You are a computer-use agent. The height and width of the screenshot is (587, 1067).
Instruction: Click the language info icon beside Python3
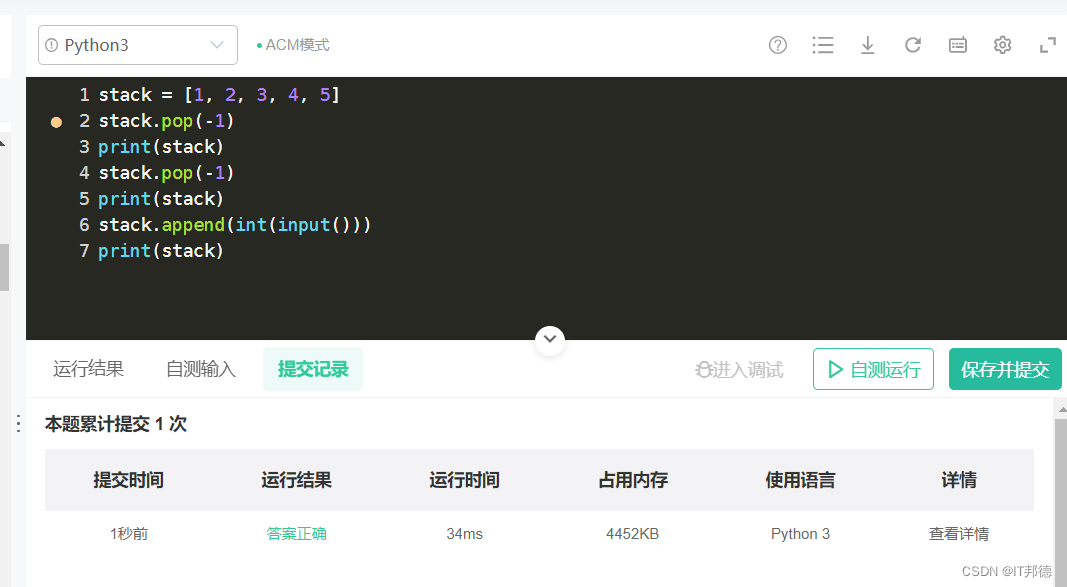click(x=52, y=45)
